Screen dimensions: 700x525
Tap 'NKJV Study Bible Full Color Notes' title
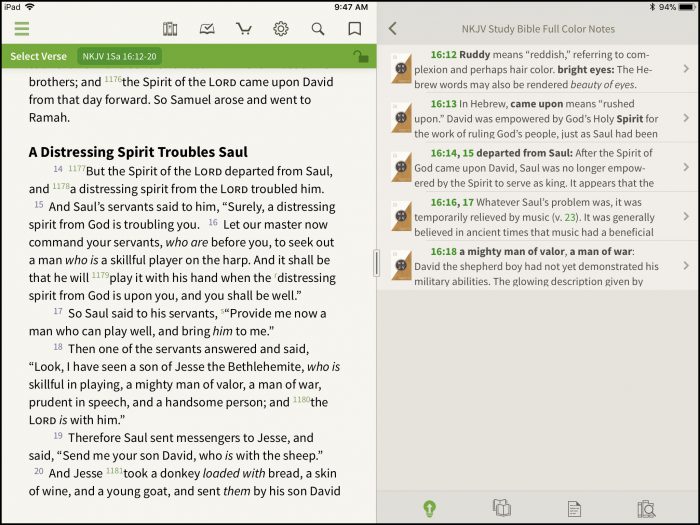[538, 29]
